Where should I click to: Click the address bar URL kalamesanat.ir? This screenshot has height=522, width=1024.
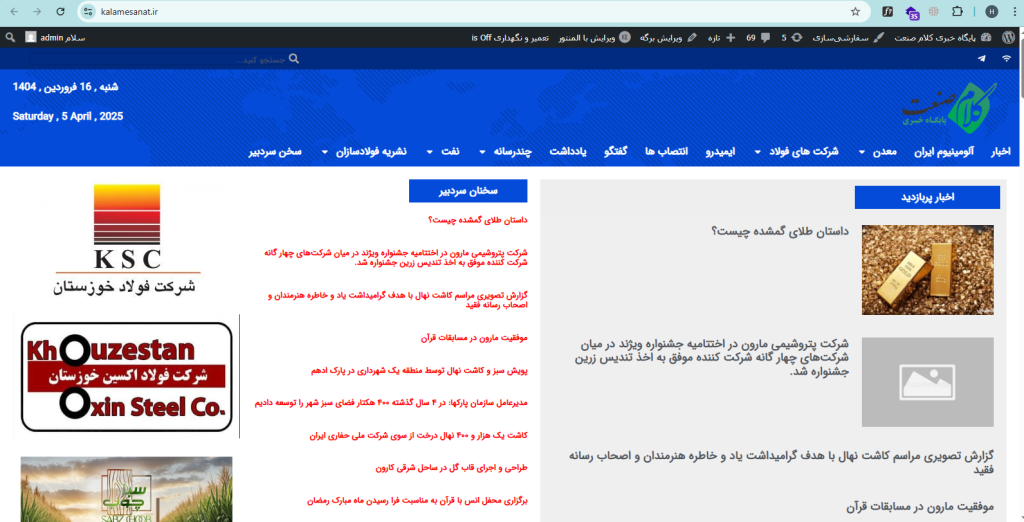(x=130, y=12)
